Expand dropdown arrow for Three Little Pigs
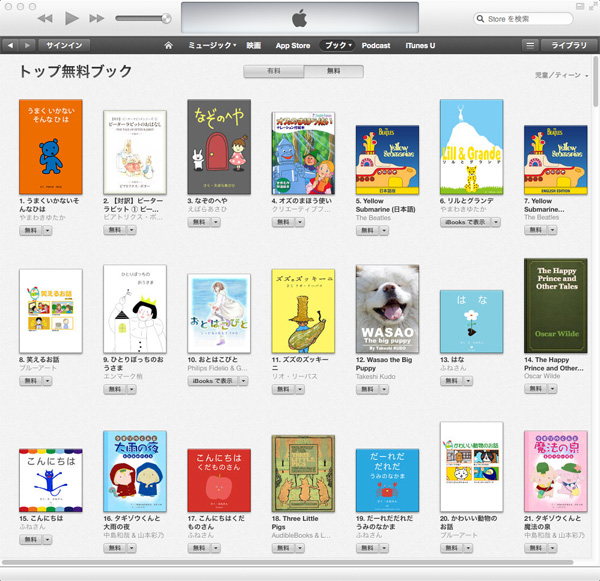600x581 pixels. (300, 548)
